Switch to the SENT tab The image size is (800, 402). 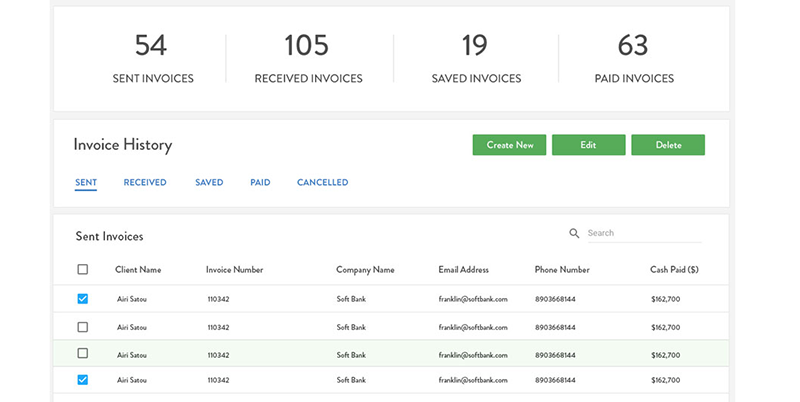tap(85, 183)
